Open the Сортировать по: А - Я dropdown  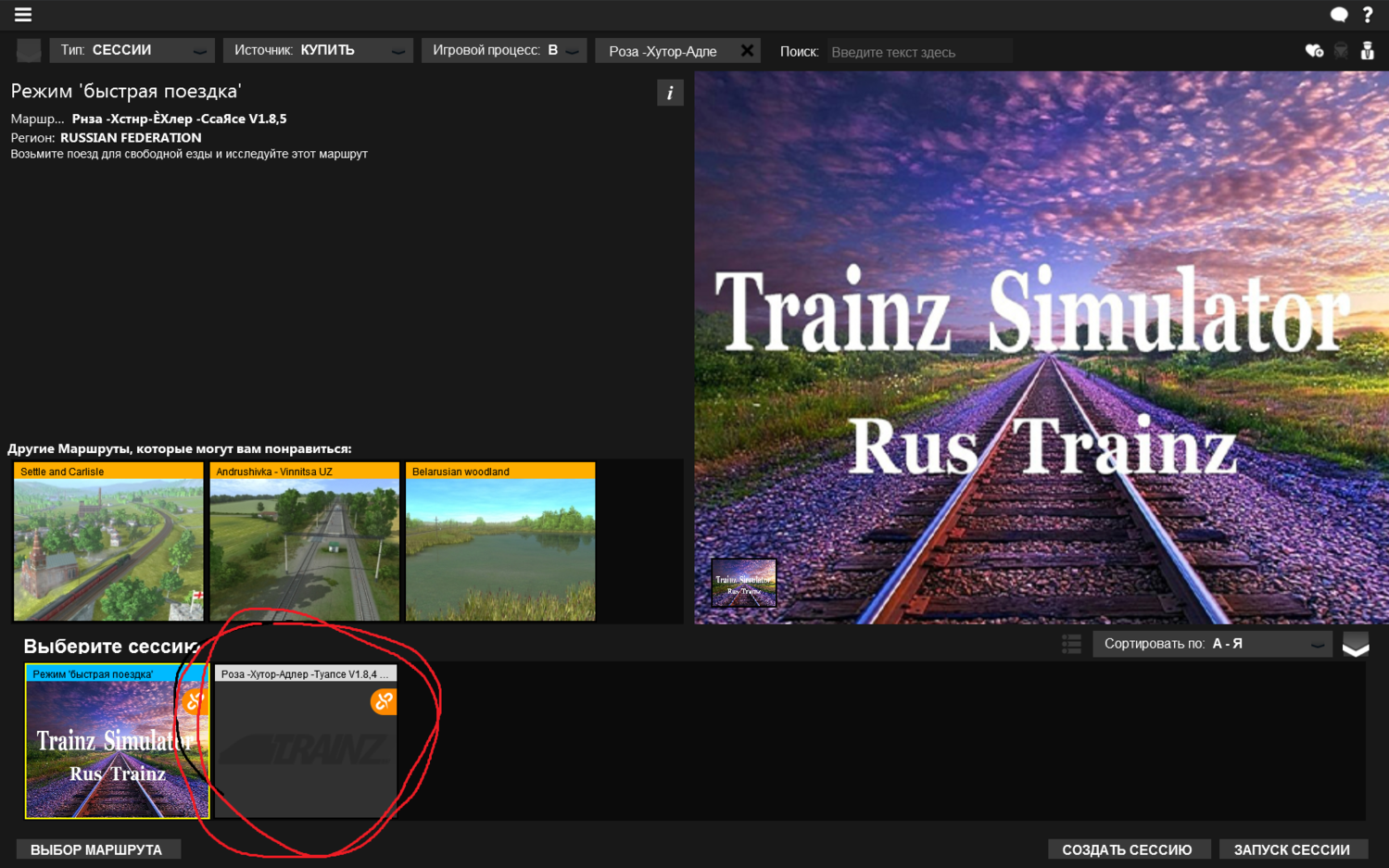(x=1212, y=644)
